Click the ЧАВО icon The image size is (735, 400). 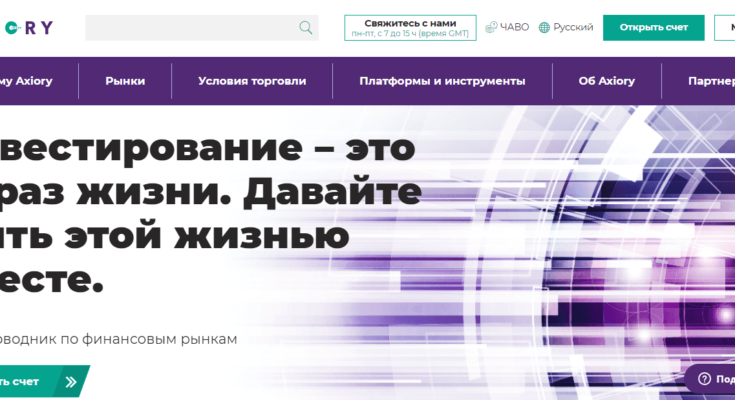coord(491,27)
